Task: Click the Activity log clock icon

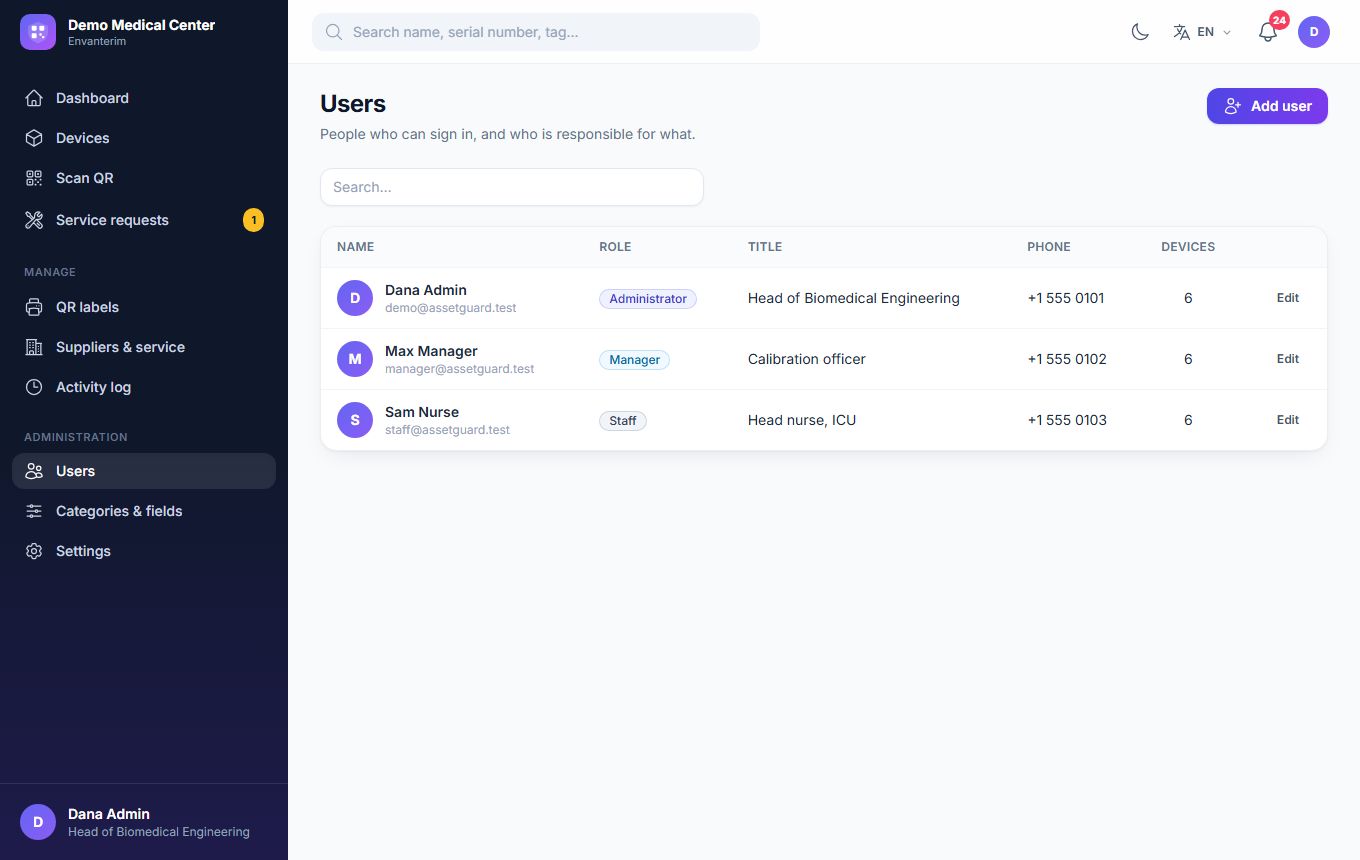Action: pyautogui.click(x=34, y=387)
